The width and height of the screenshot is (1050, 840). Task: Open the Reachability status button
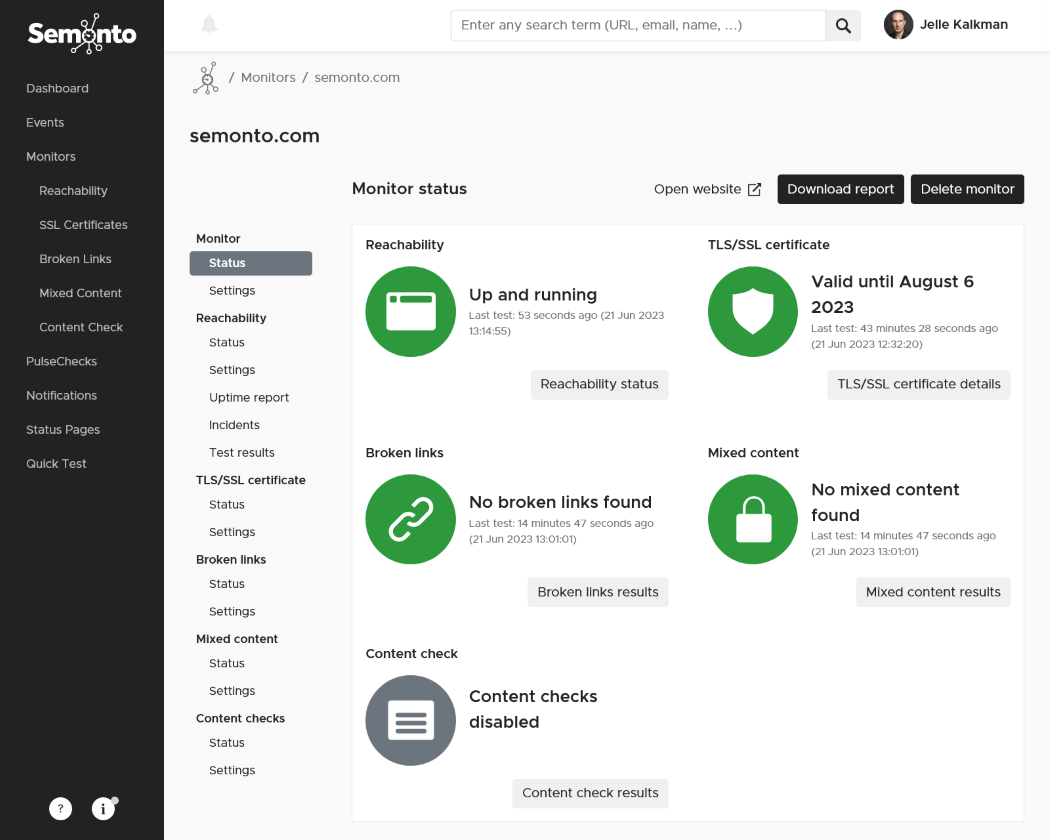[599, 384]
